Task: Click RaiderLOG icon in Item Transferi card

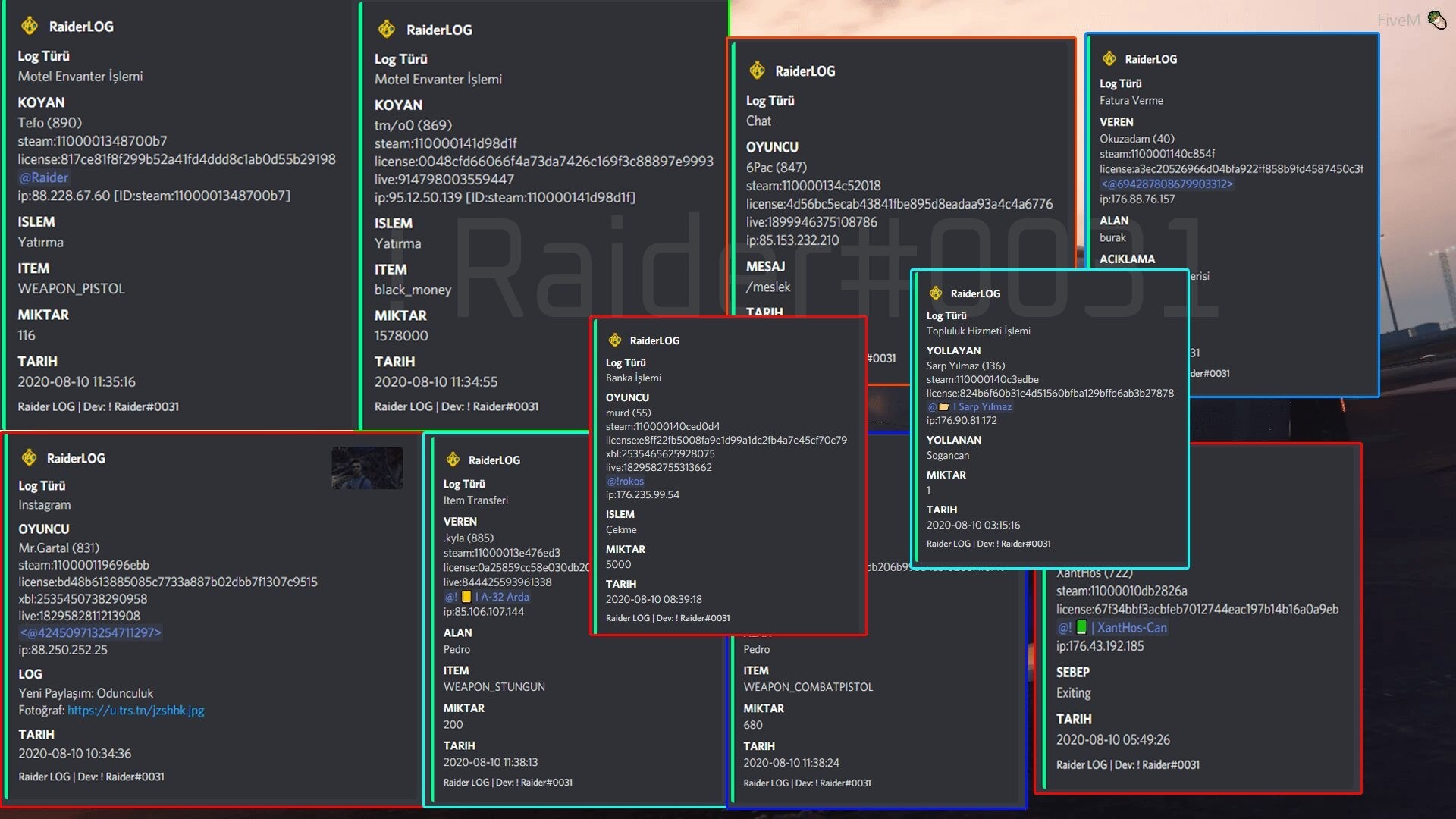Action: click(453, 460)
